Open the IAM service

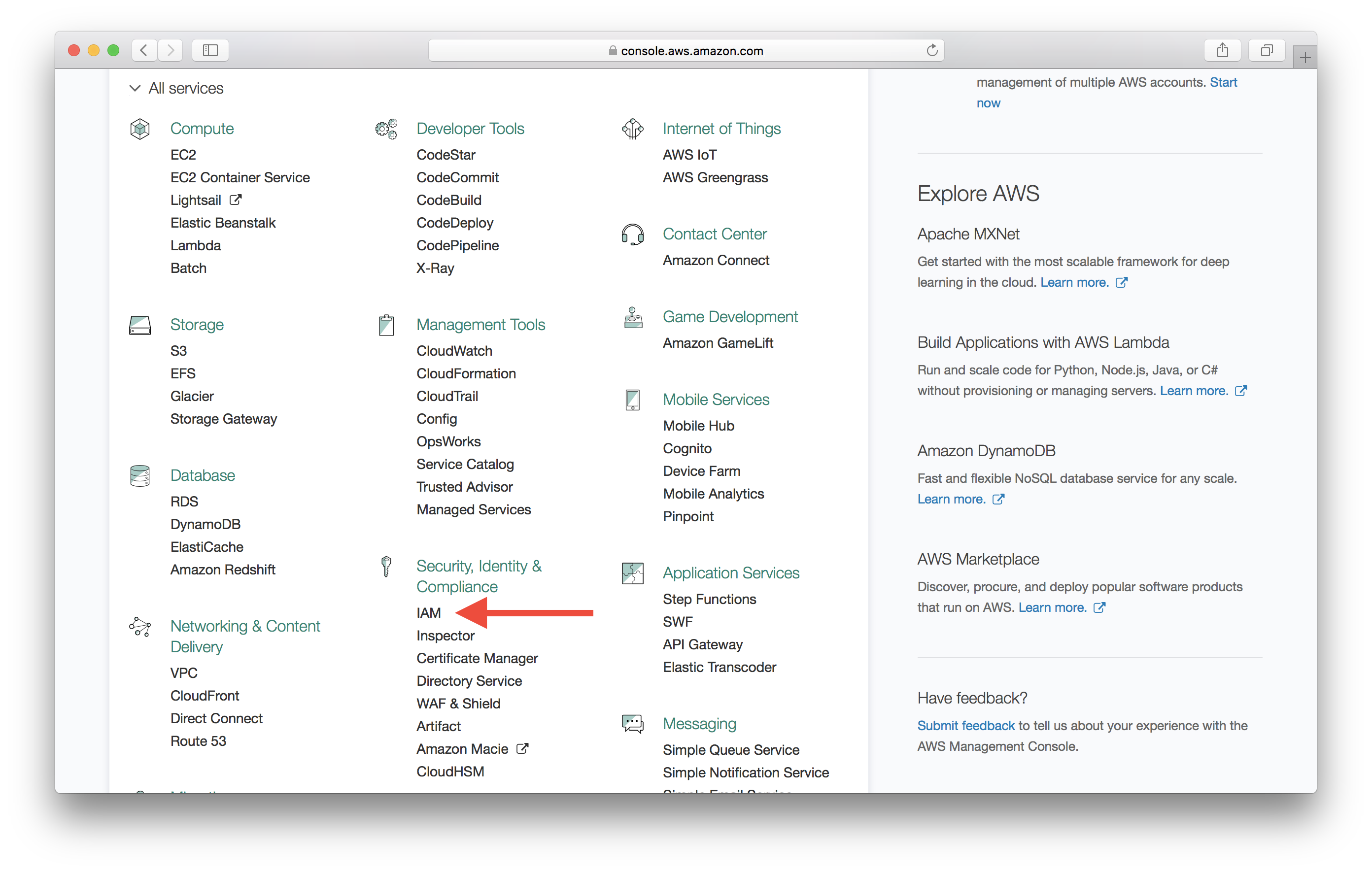(x=428, y=613)
